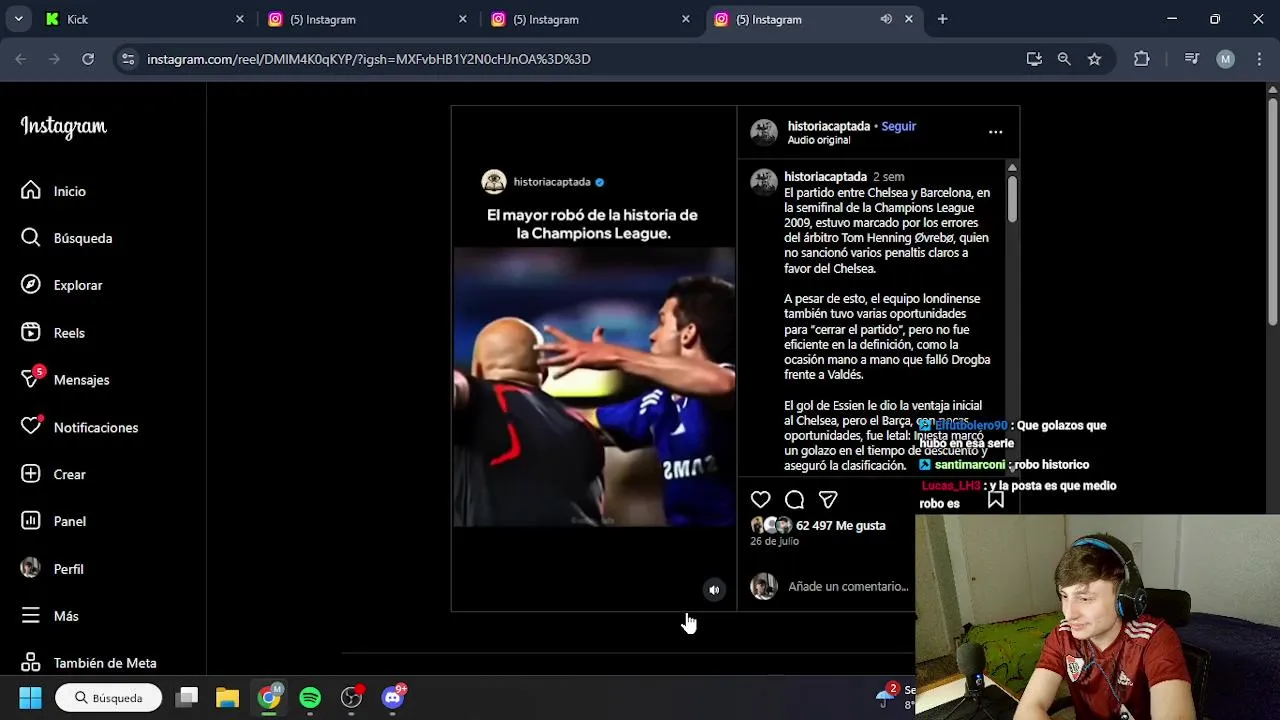
Task: Open the media control music-note icon
Action: tap(1191, 59)
